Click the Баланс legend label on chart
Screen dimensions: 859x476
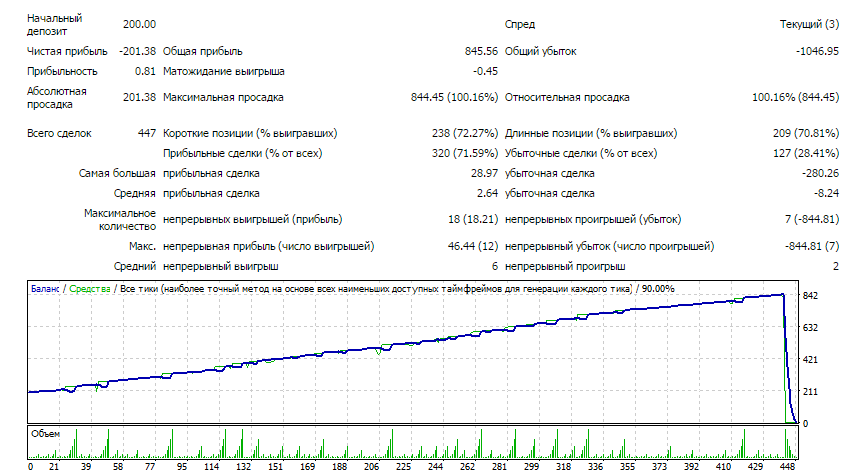coord(45,289)
